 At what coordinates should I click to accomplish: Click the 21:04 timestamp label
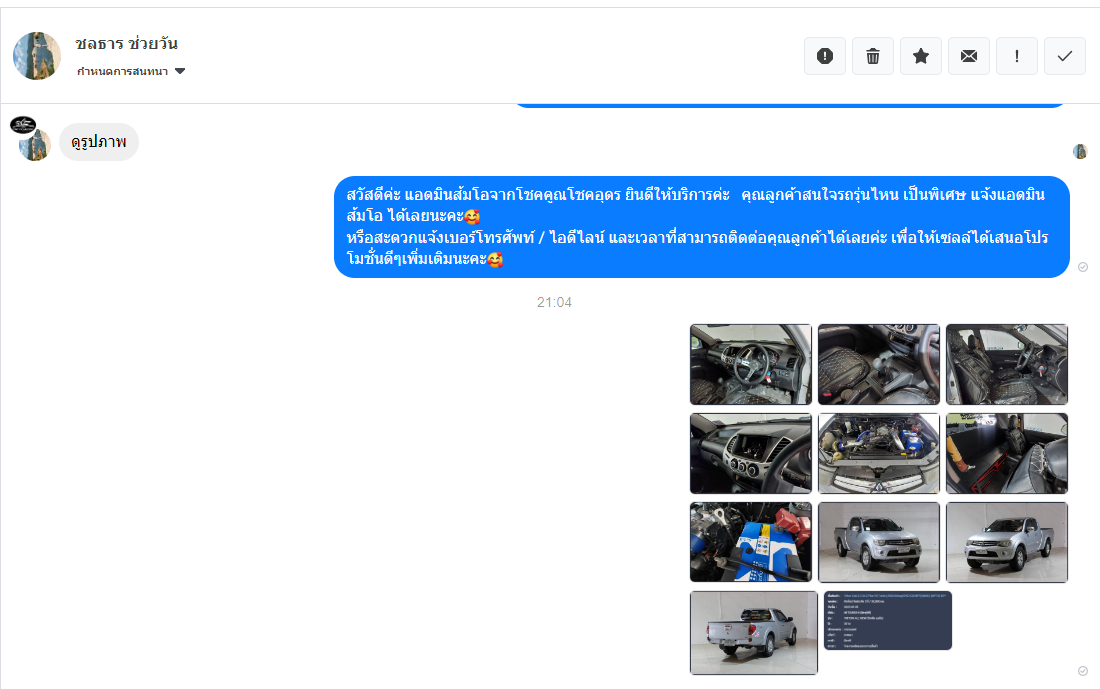[x=554, y=302]
